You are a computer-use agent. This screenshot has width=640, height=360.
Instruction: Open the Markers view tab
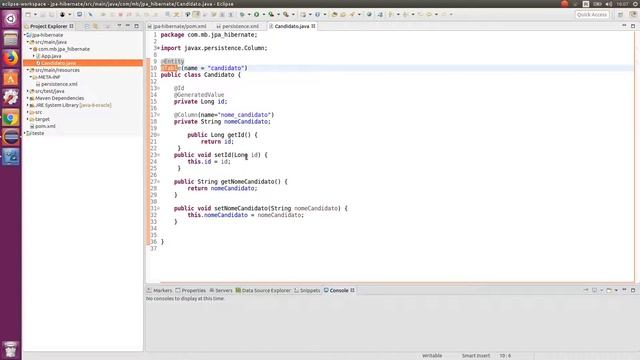pyautogui.click(x=160, y=290)
